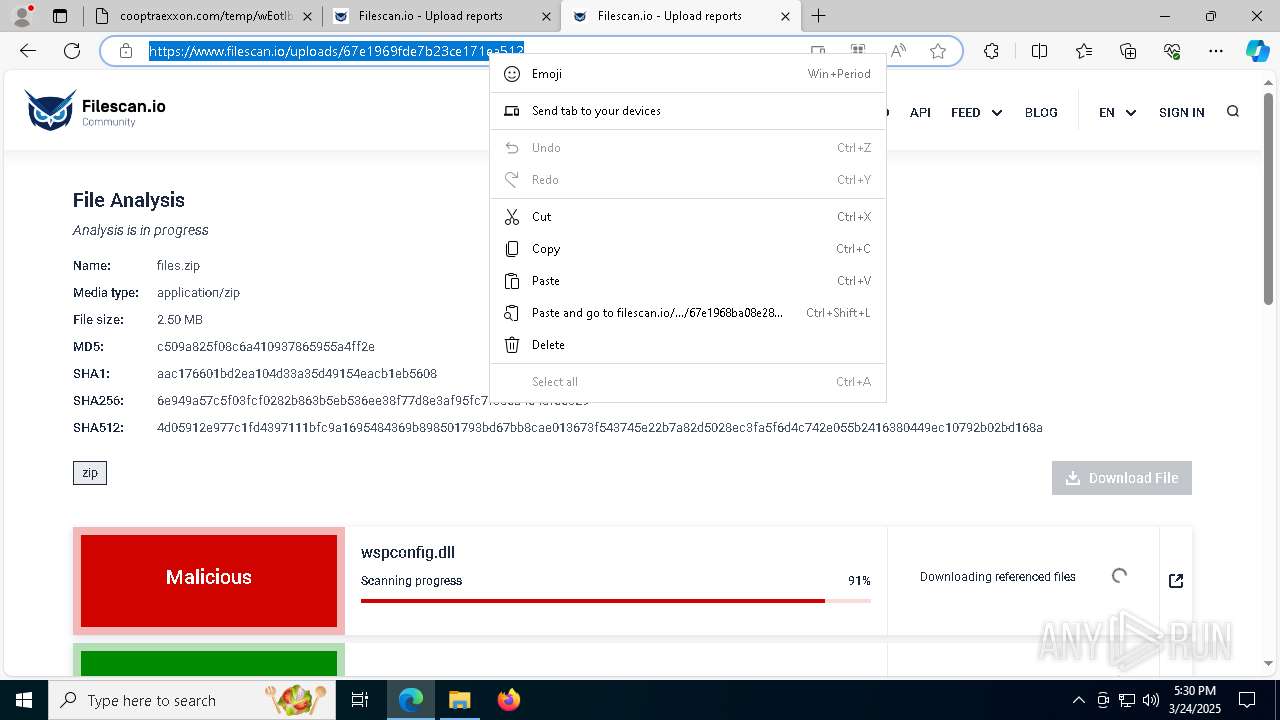
Task: Click the wspconfig.dll scanning progress bar
Action: 616,601
